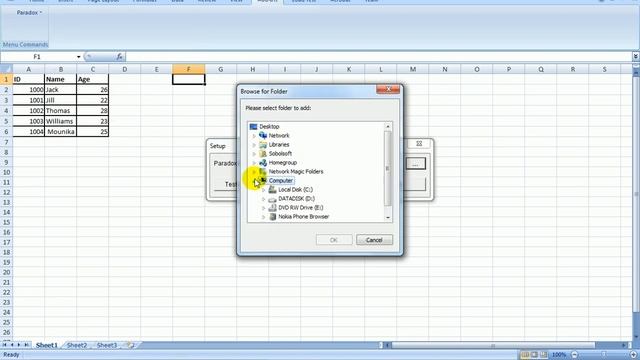Click cell with ID 1002
The image size is (640, 360).
[29, 111]
